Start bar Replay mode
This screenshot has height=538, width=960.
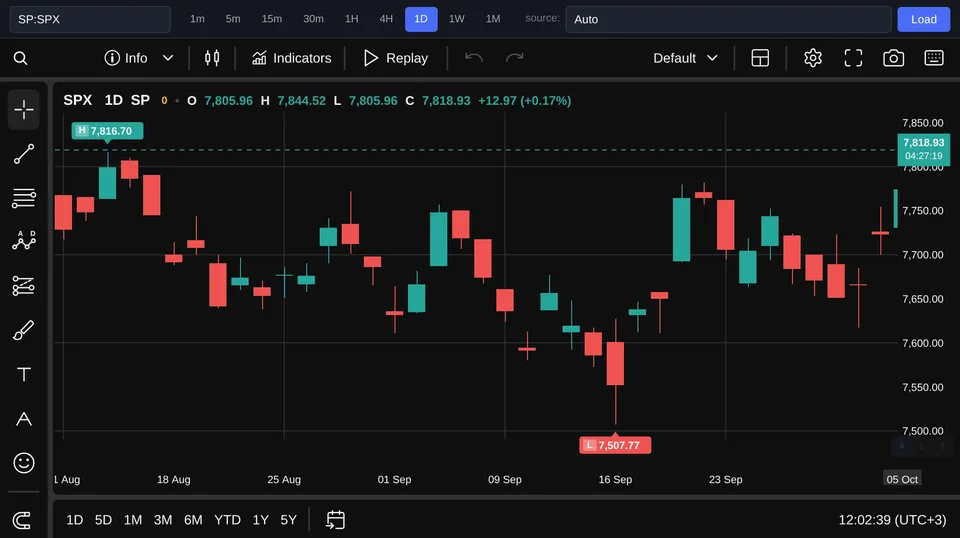396,58
